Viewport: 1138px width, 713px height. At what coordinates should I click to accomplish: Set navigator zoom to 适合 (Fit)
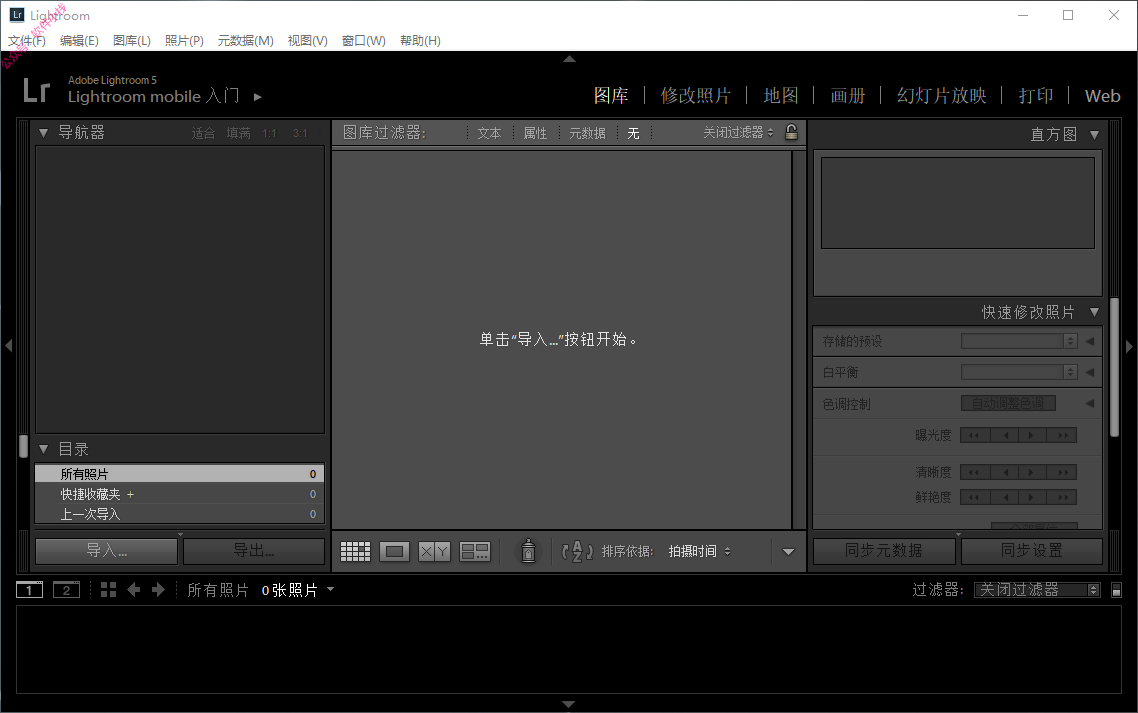[203, 133]
